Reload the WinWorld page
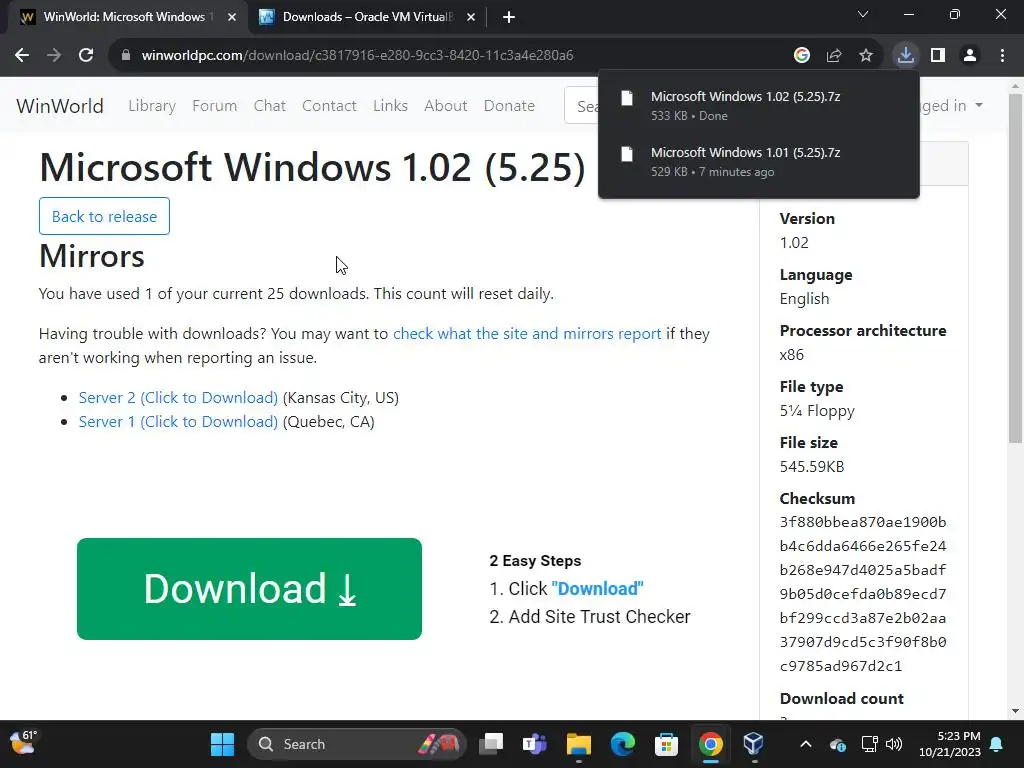Viewport: 1024px width, 768px height. click(86, 56)
